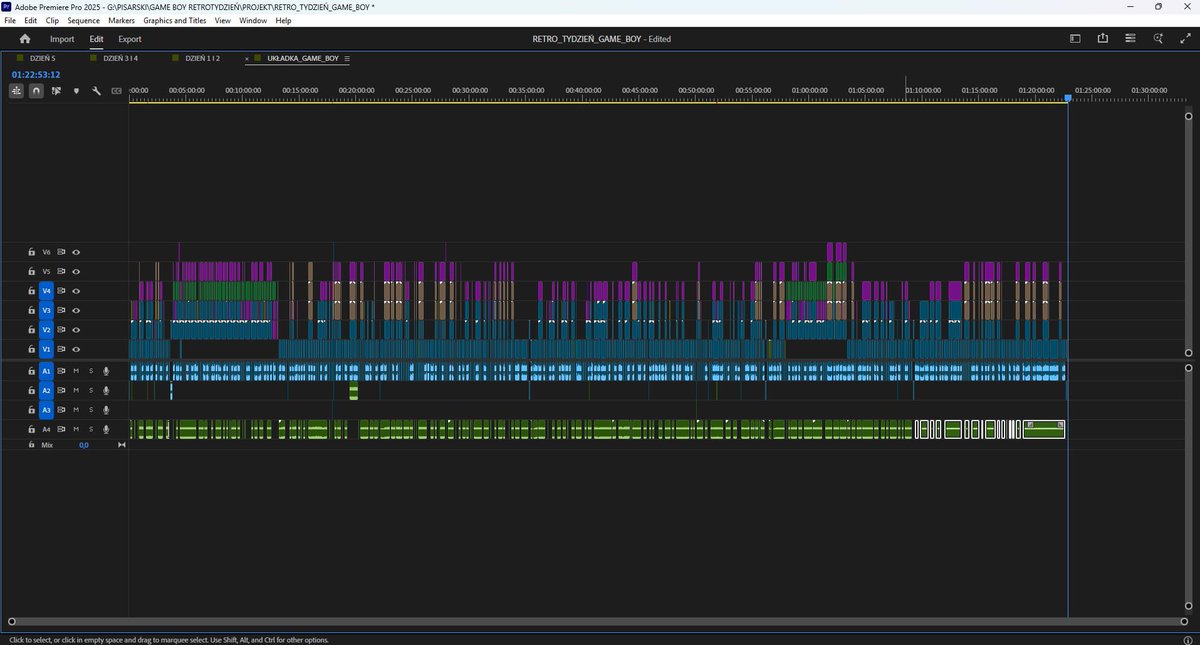The height and width of the screenshot is (645, 1200).
Task: Enable voice-over record on track A3
Action: coord(106,410)
